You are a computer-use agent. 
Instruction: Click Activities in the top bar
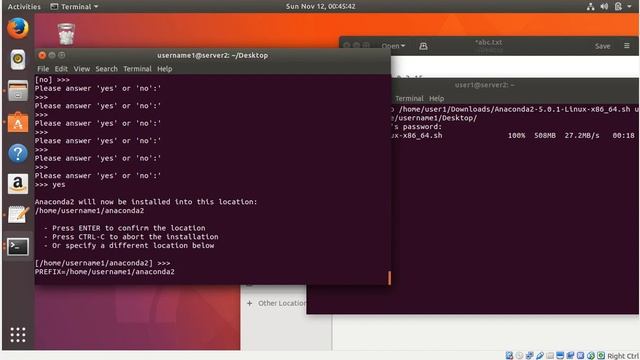[24, 7]
